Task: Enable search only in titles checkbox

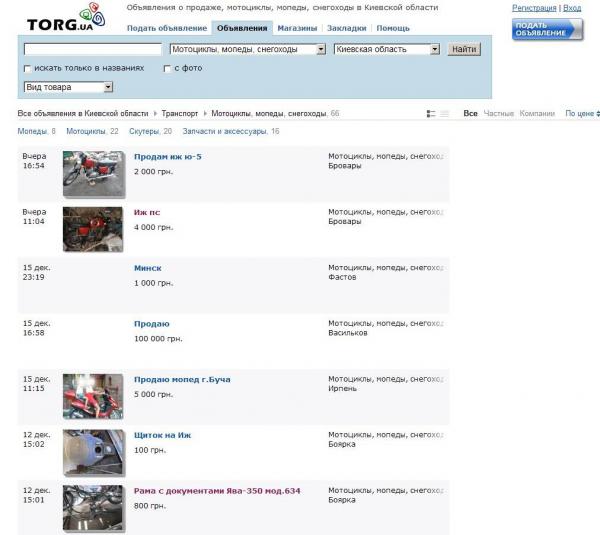Action: pos(27,68)
